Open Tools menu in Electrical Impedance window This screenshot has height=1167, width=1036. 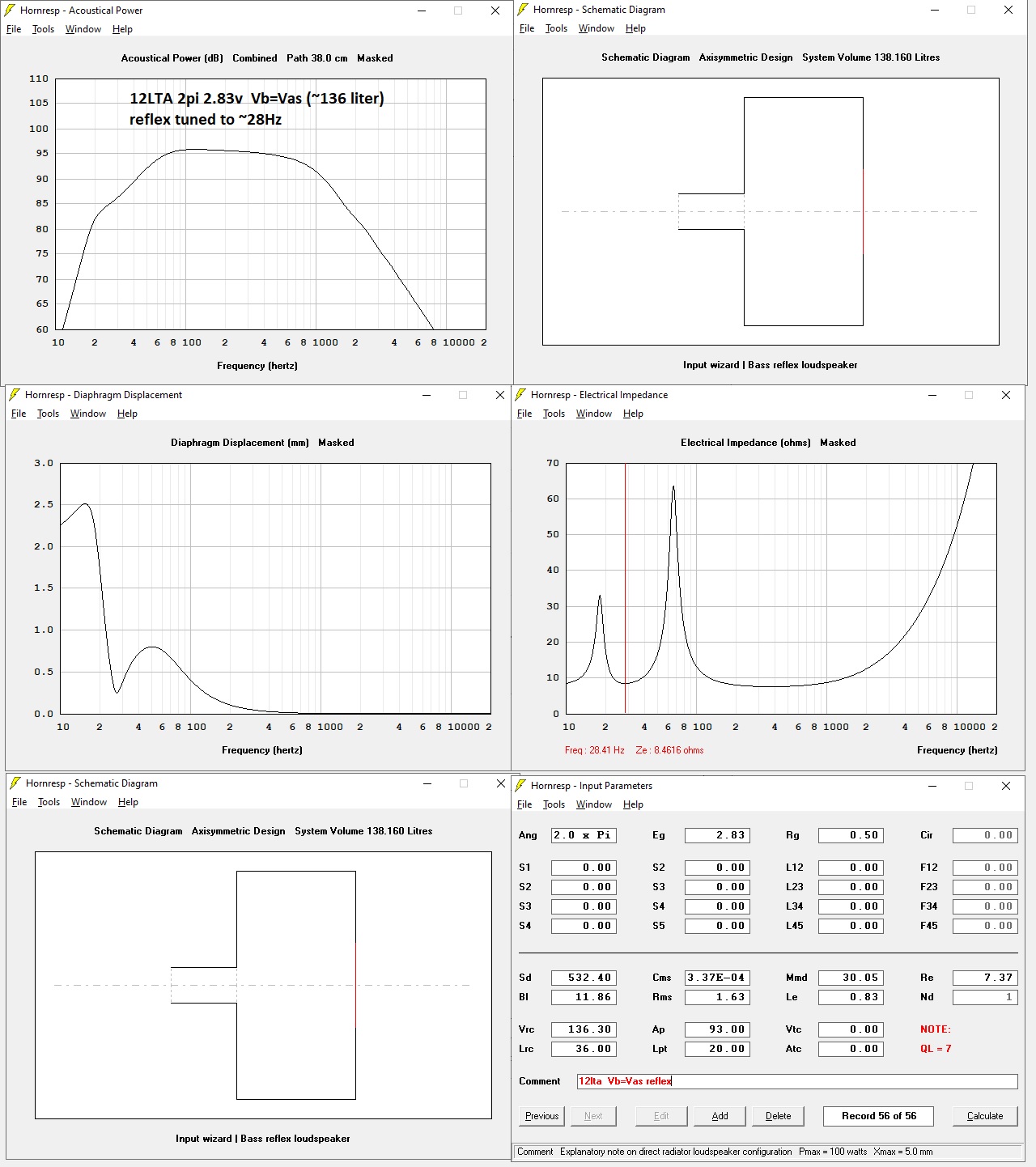[554, 414]
